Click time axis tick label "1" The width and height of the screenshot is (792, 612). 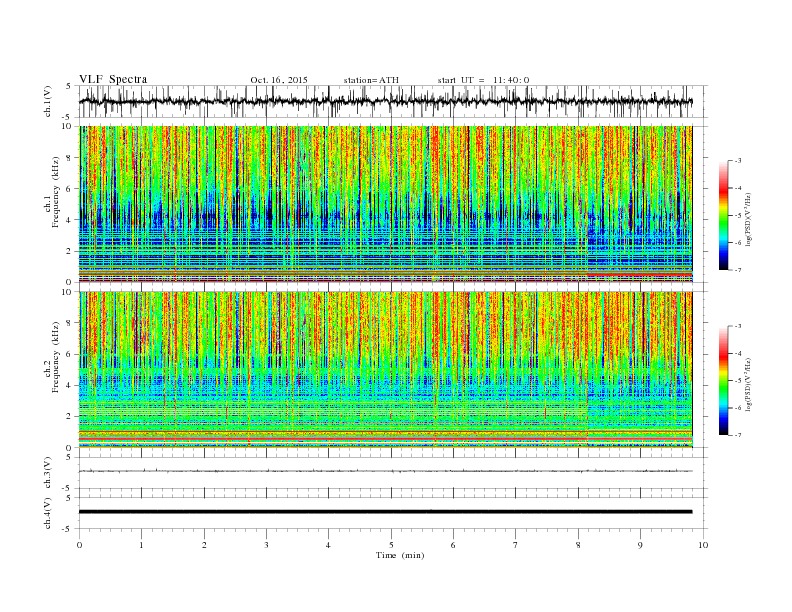coord(142,545)
